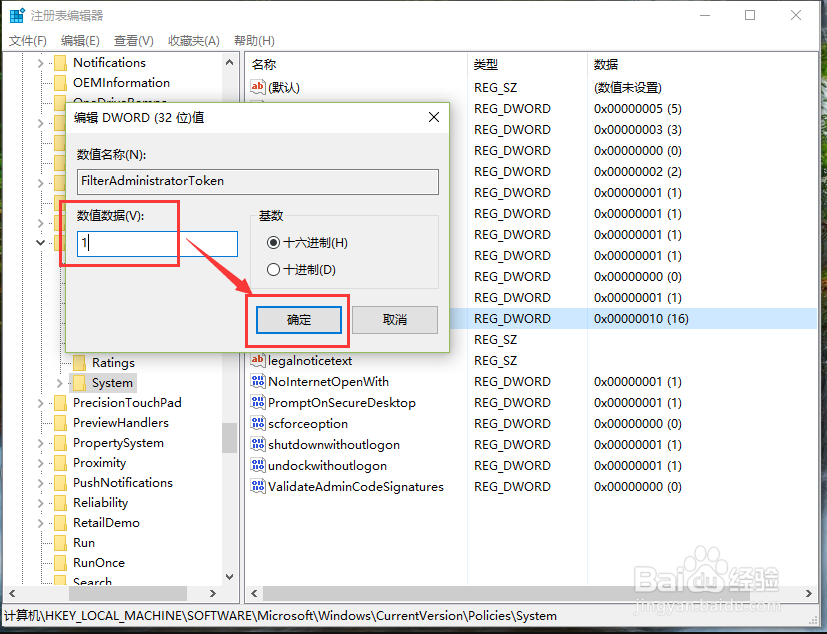827x634 pixels.
Task: Expand the Proximity tree node
Action: point(39,462)
